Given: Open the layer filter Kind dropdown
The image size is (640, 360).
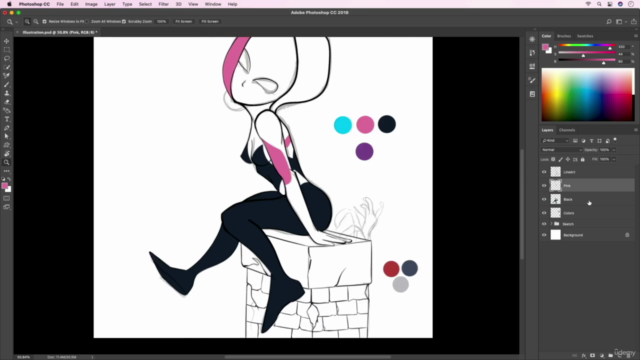Looking at the screenshot, I should 555,141.
